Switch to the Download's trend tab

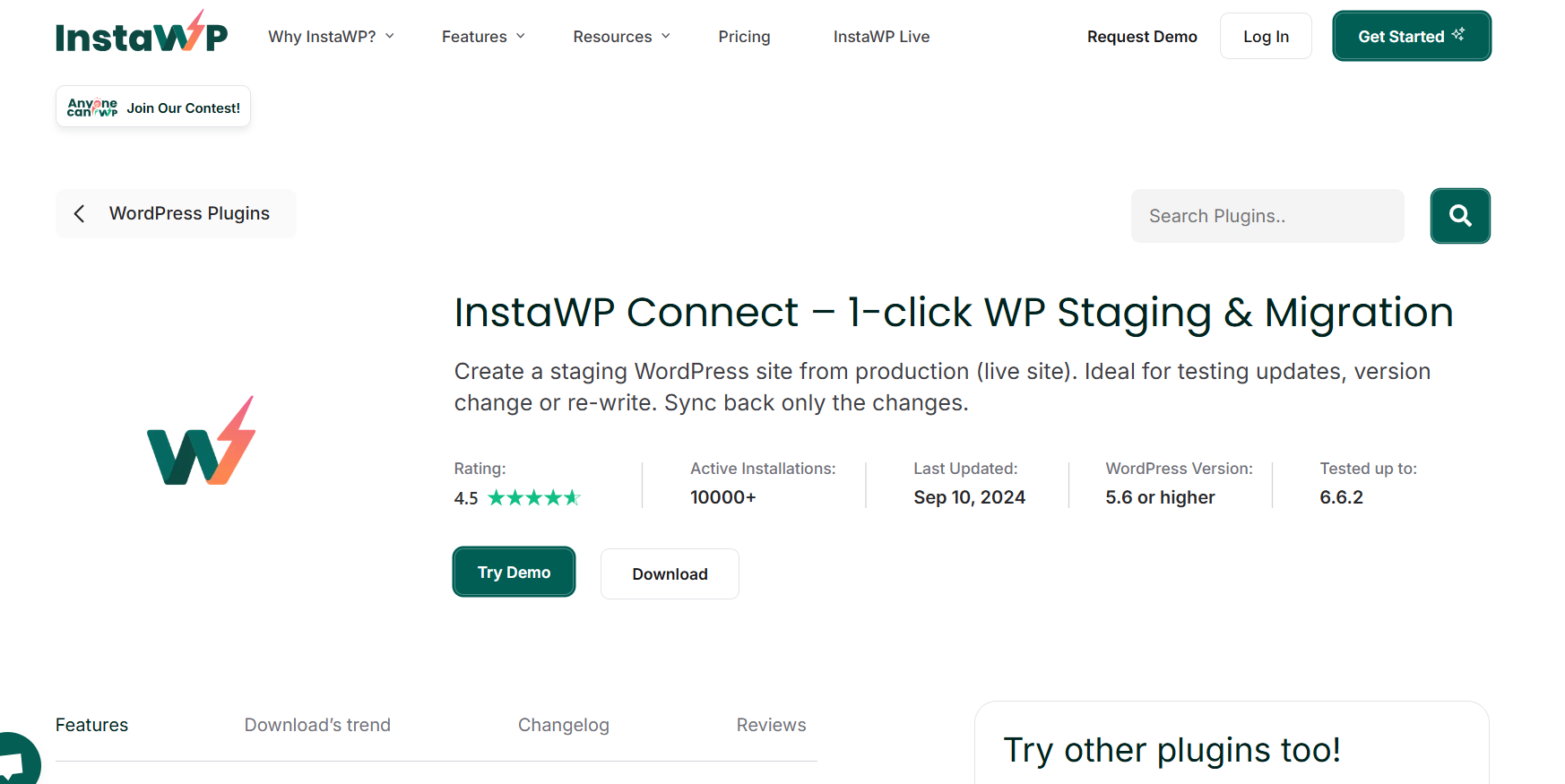point(317,725)
